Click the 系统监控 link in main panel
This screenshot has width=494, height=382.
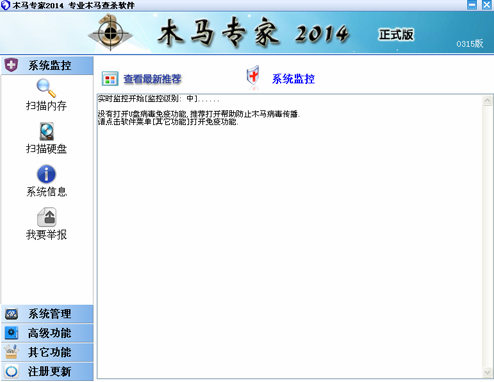pos(293,79)
